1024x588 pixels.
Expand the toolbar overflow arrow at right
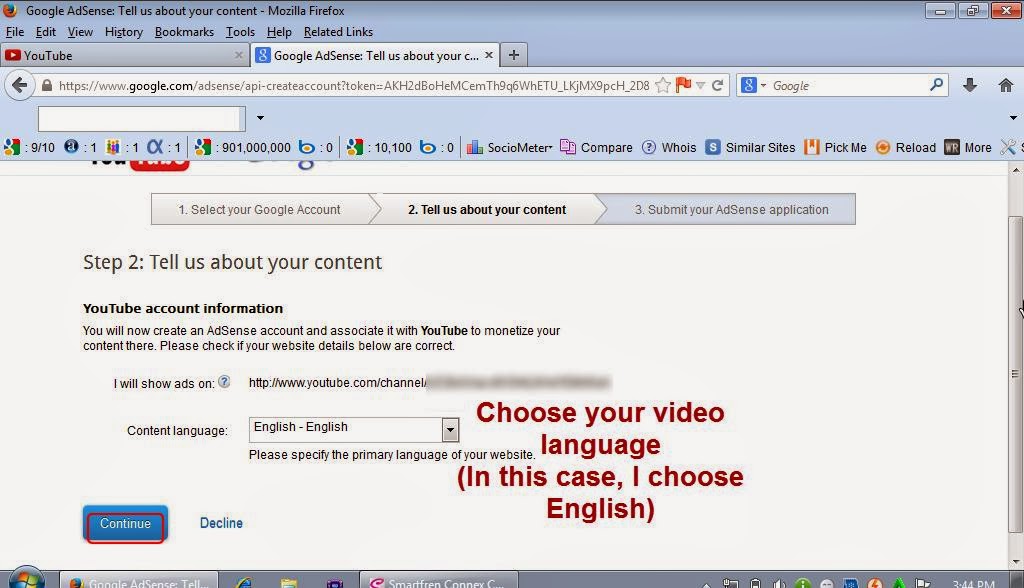[1014, 118]
